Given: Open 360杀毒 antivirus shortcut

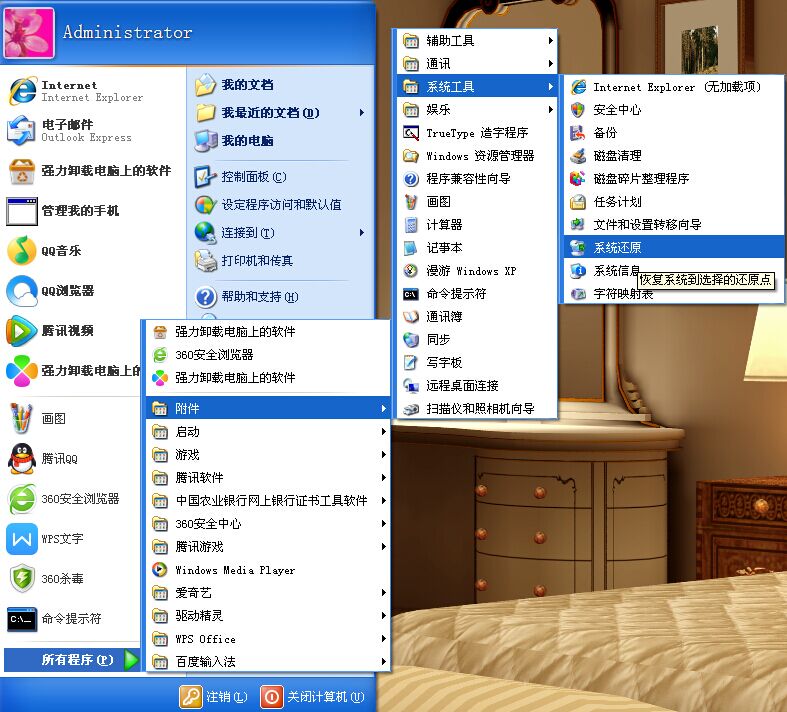Looking at the screenshot, I should point(73,579).
